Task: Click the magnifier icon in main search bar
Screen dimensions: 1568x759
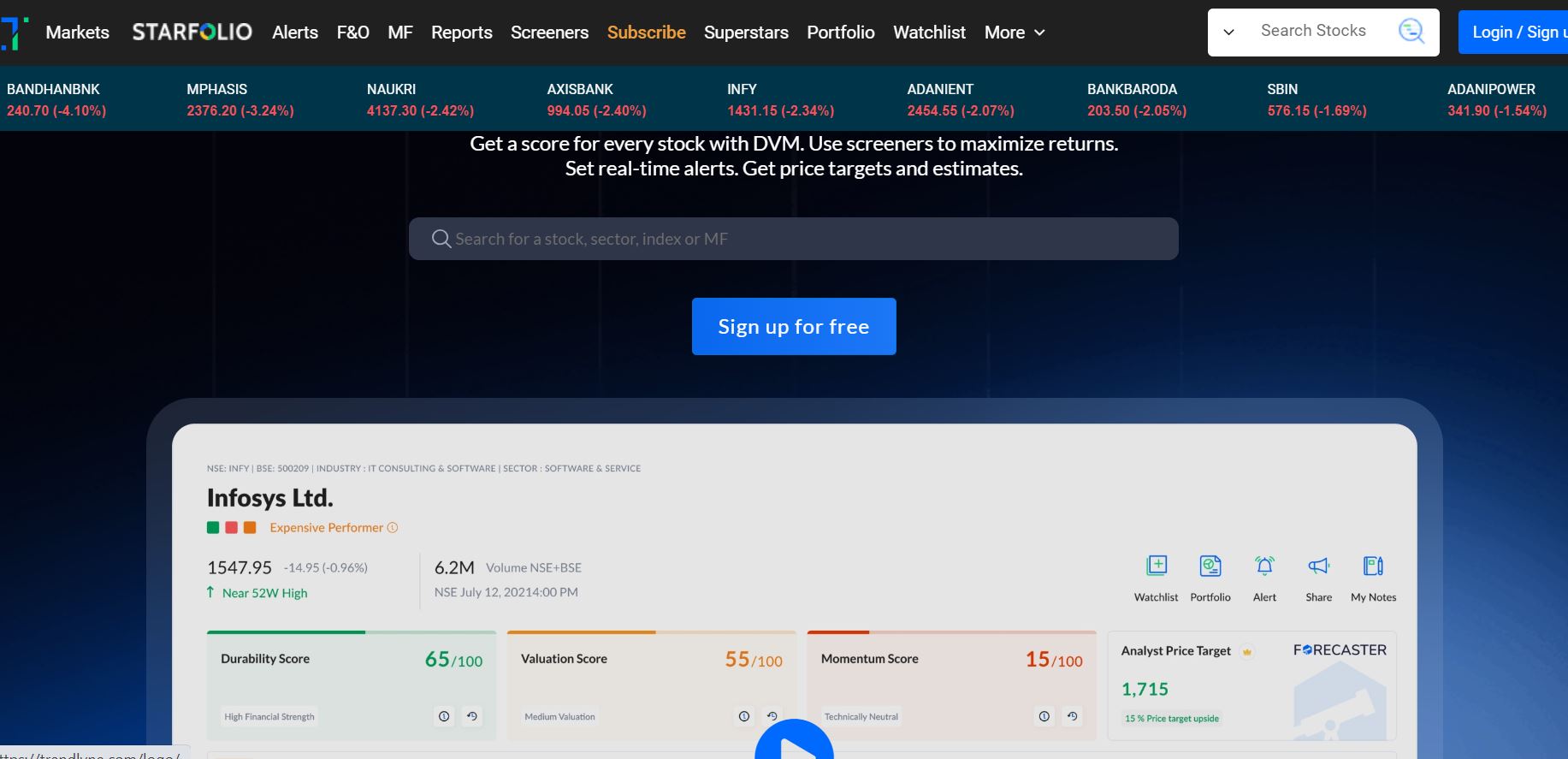Action: tap(441, 239)
